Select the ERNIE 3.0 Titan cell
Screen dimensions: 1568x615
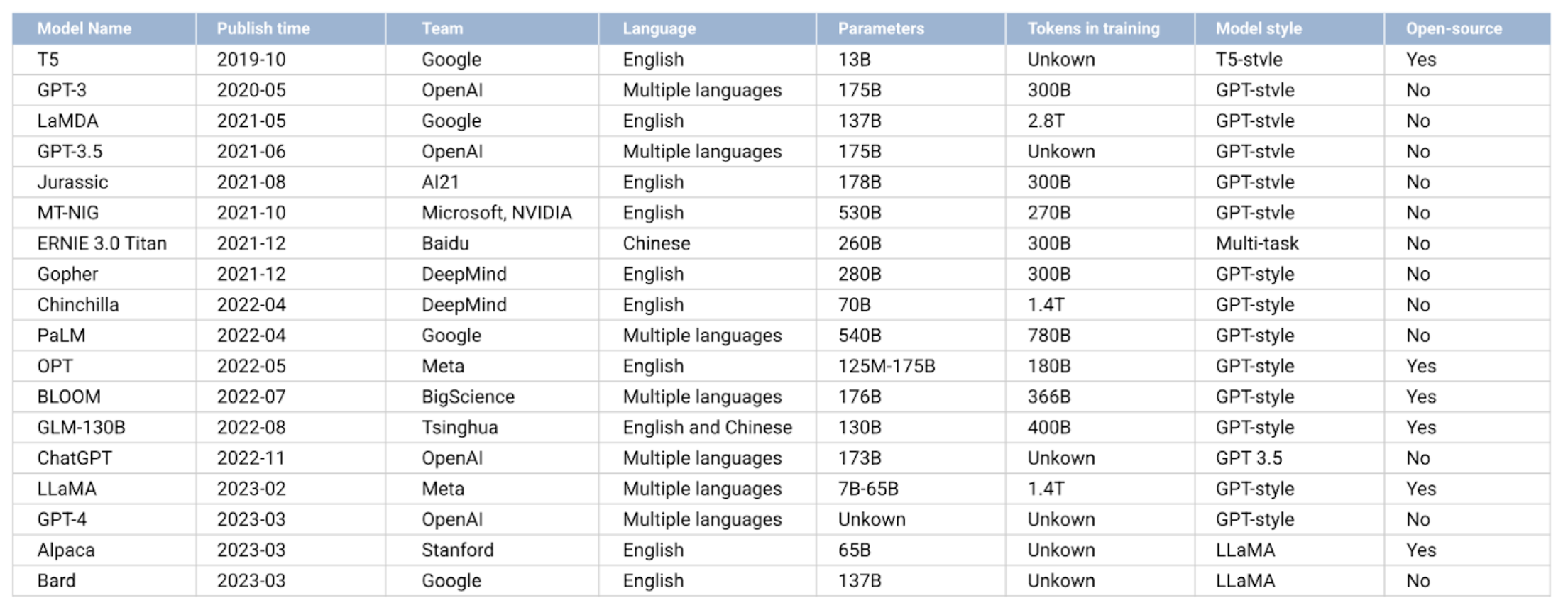coord(104,243)
